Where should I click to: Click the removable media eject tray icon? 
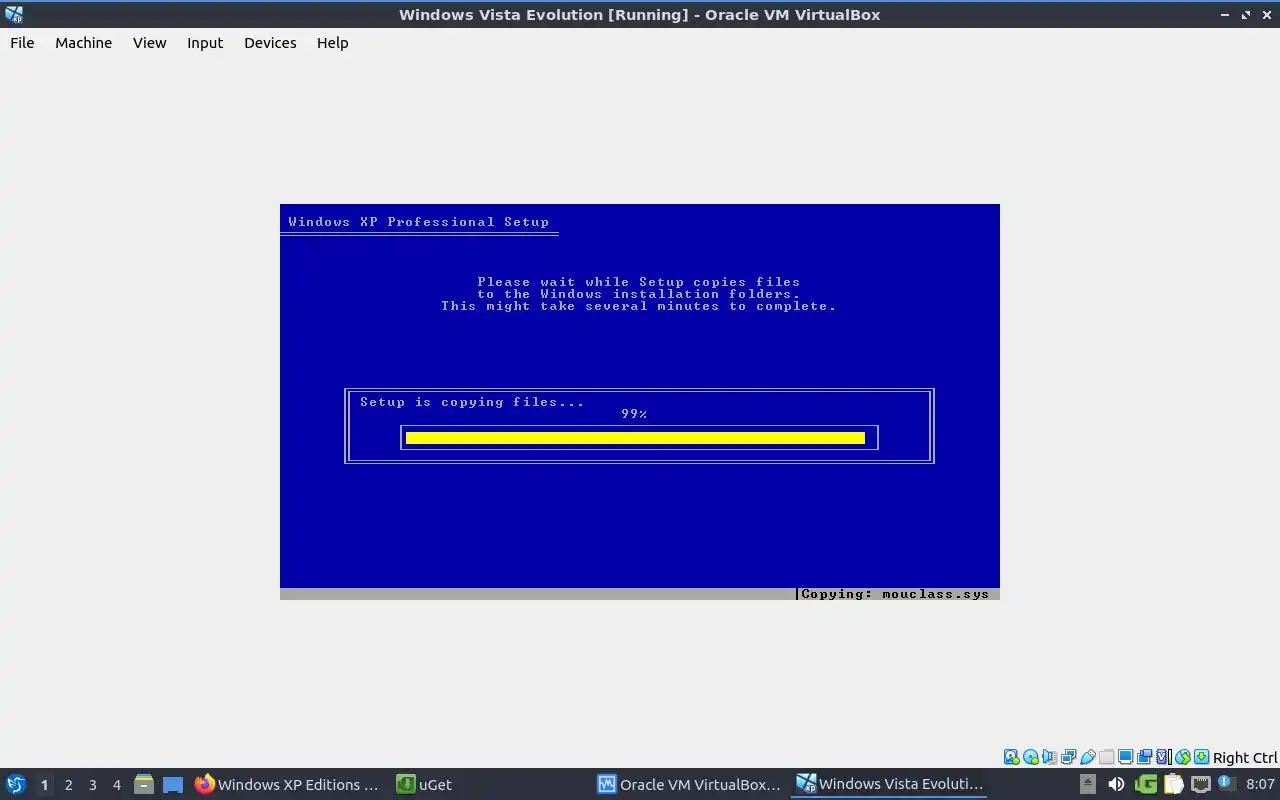1087,784
